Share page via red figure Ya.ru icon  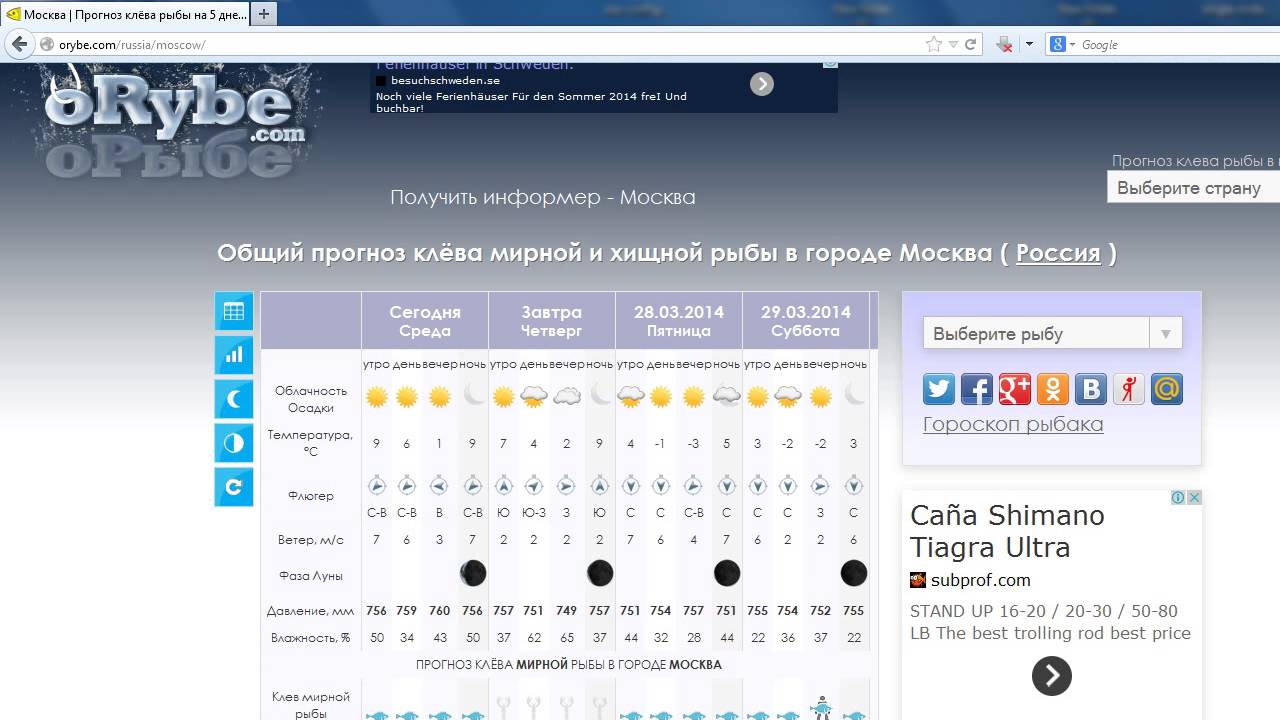pyautogui.click(x=1129, y=388)
